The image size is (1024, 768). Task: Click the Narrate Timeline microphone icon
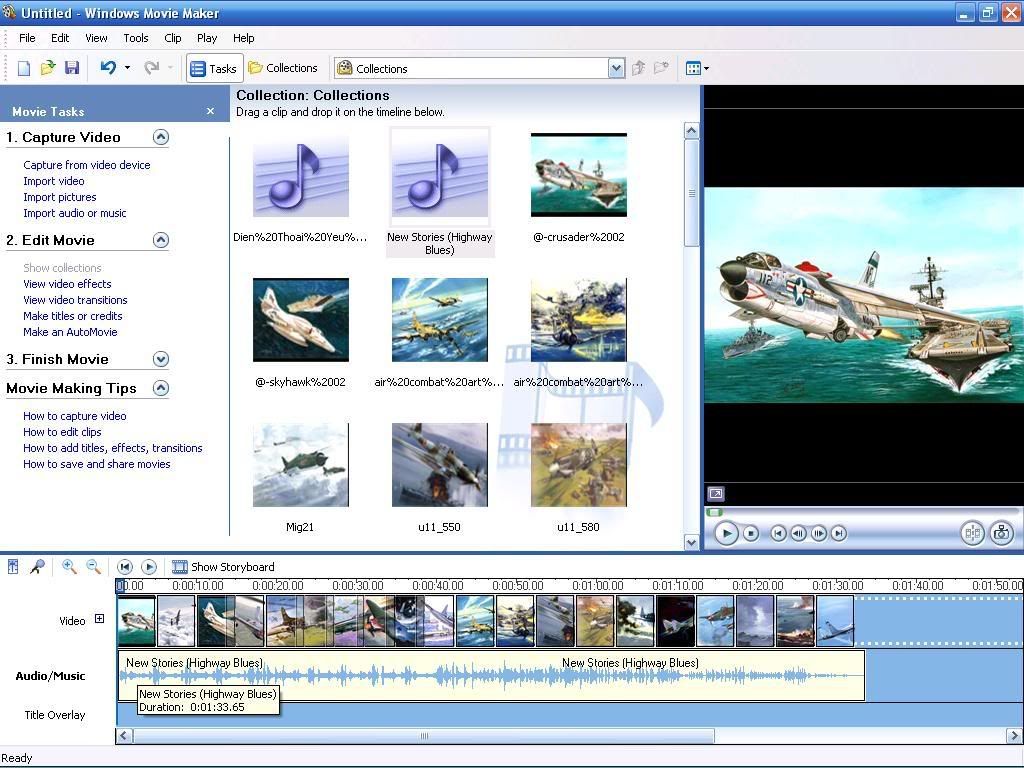point(37,567)
